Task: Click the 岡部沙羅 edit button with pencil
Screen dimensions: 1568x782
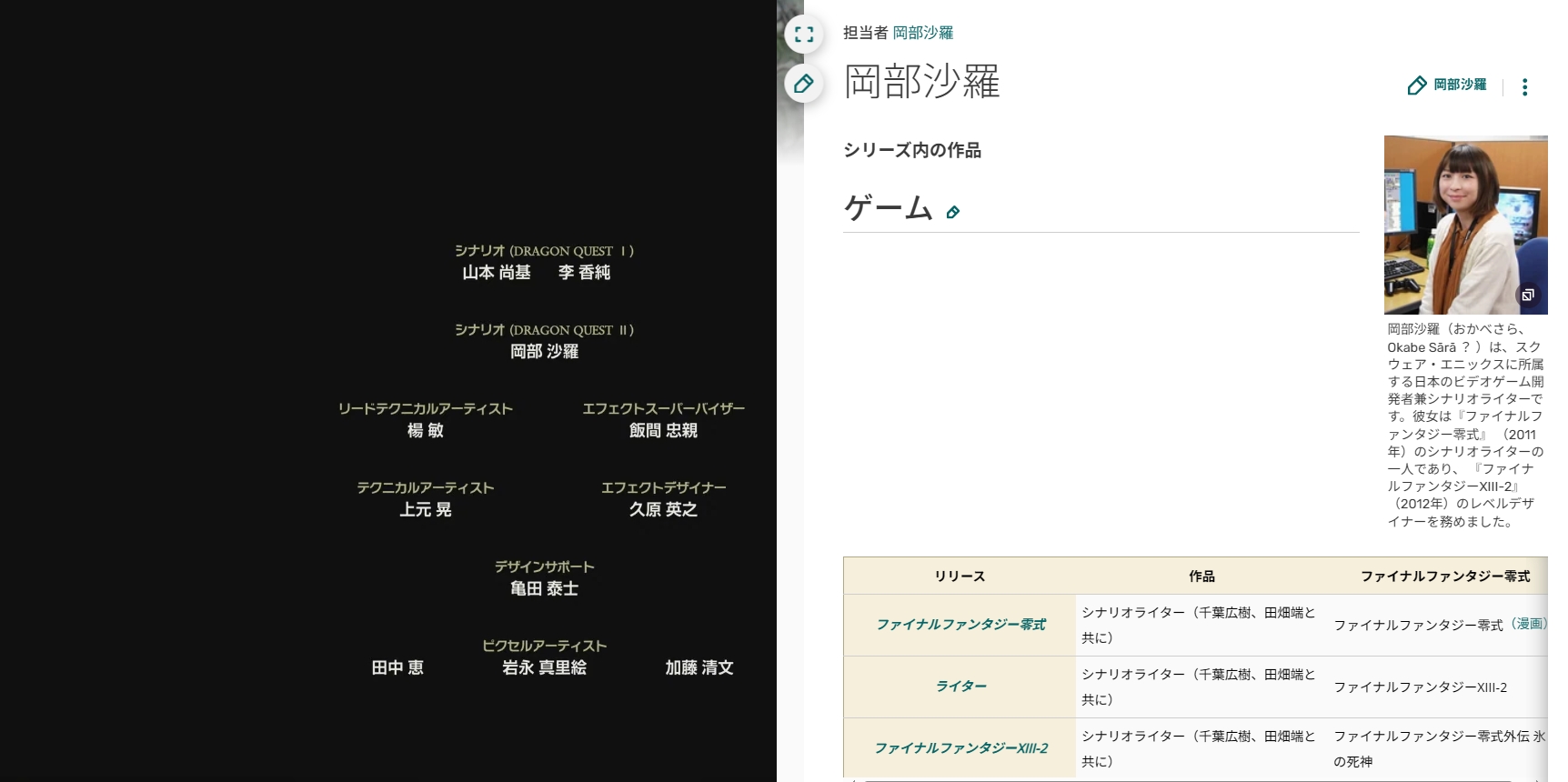Action: point(1447,85)
